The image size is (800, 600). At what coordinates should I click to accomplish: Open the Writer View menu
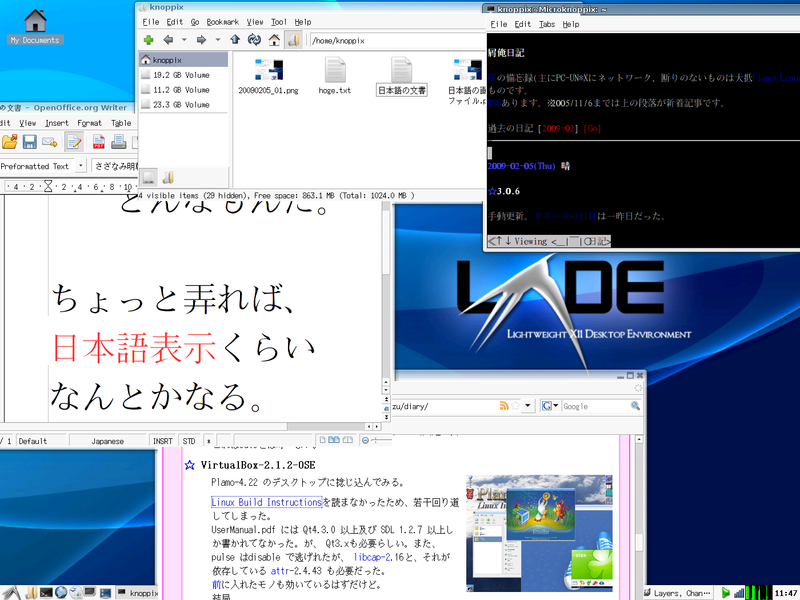point(28,123)
